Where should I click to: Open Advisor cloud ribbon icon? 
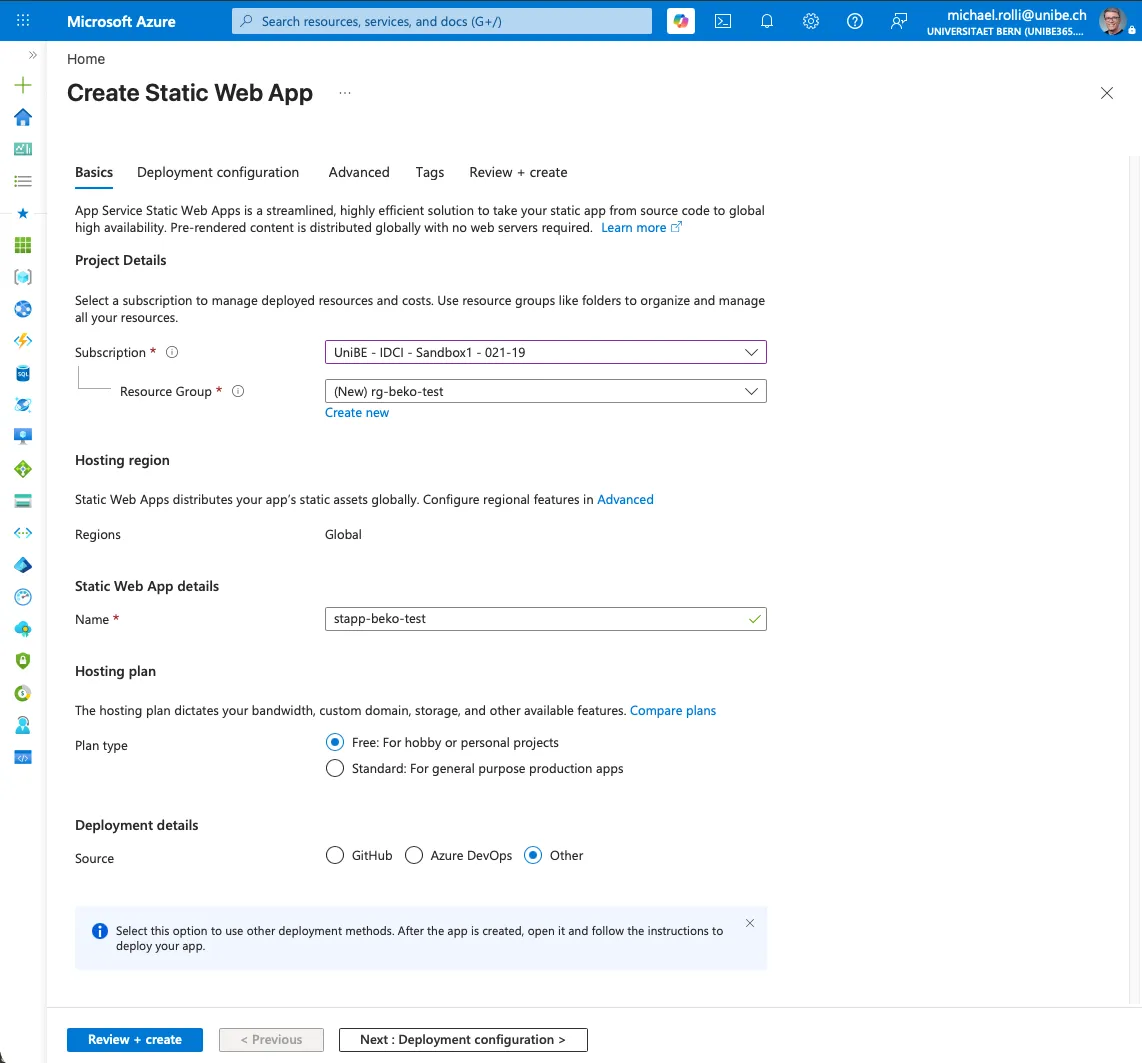(x=23, y=629)
